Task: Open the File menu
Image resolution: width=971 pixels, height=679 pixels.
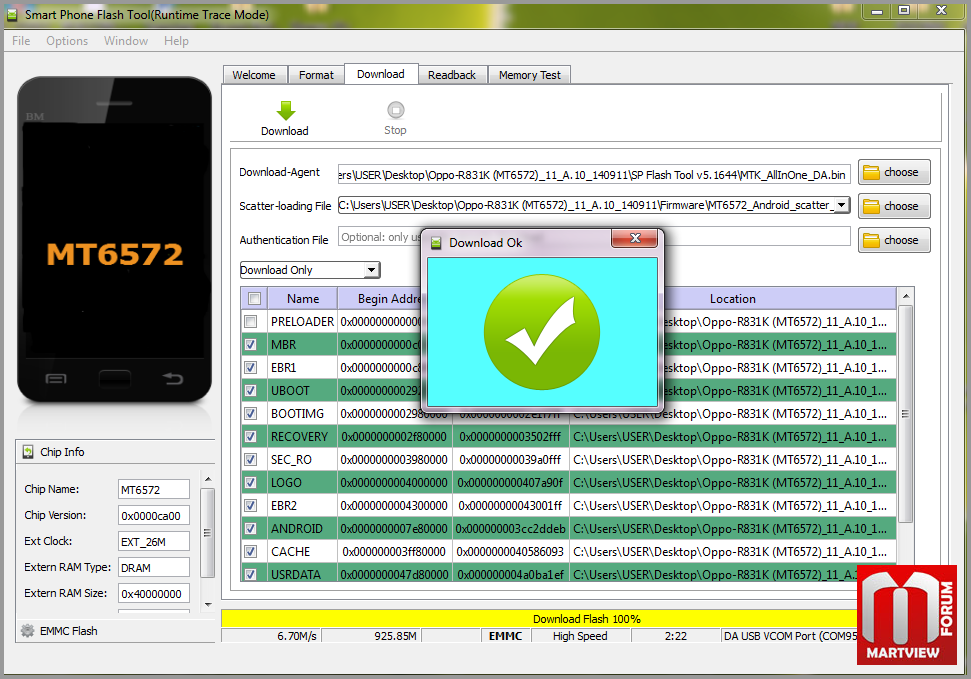Action: pyautogui.click(x=21, y=41)
